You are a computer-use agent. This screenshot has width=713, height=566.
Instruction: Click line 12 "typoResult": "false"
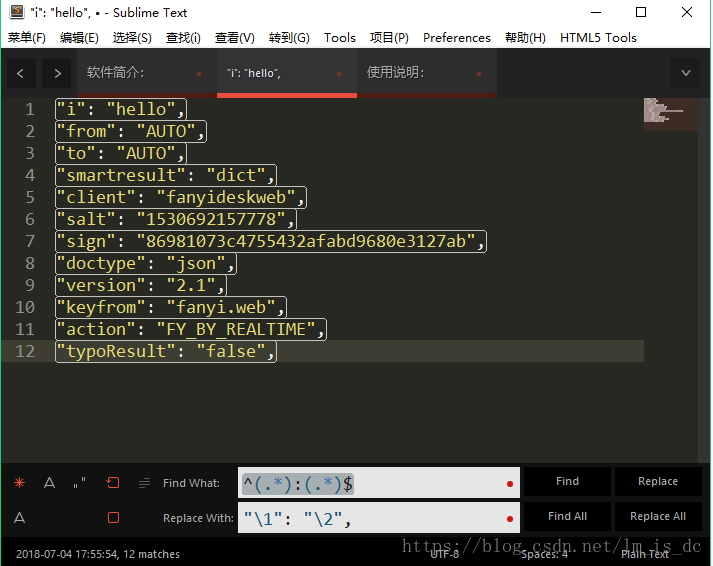[x=166, y=351]
